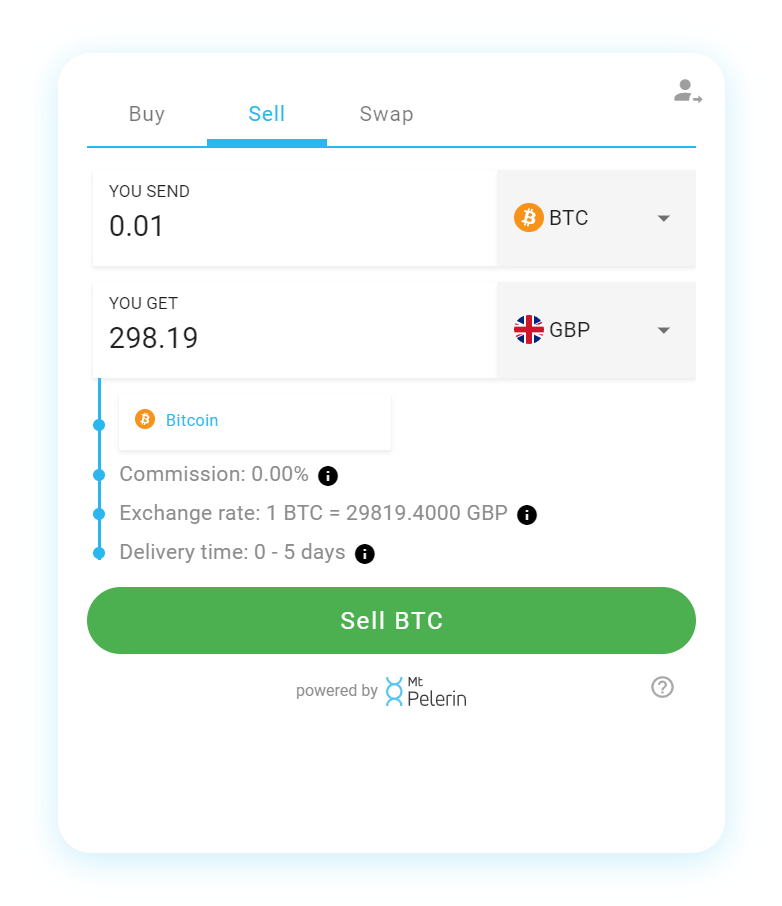Click the exchange rate info icon

click(x=527, y=514)
